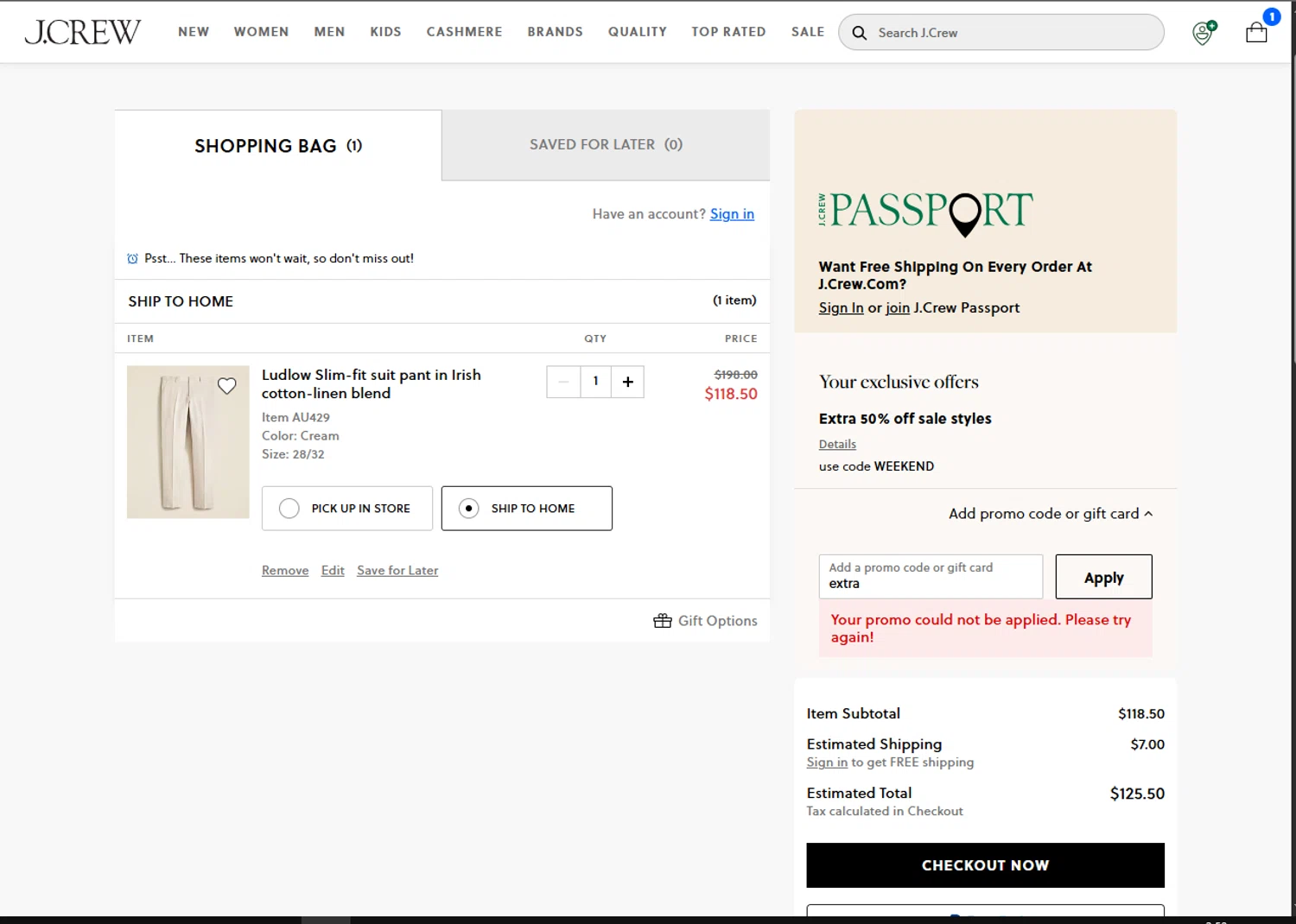The width and height of the screenshot is (1296, 924).
Task: Open the pant product thumbnail
Action: click(188, 442)
